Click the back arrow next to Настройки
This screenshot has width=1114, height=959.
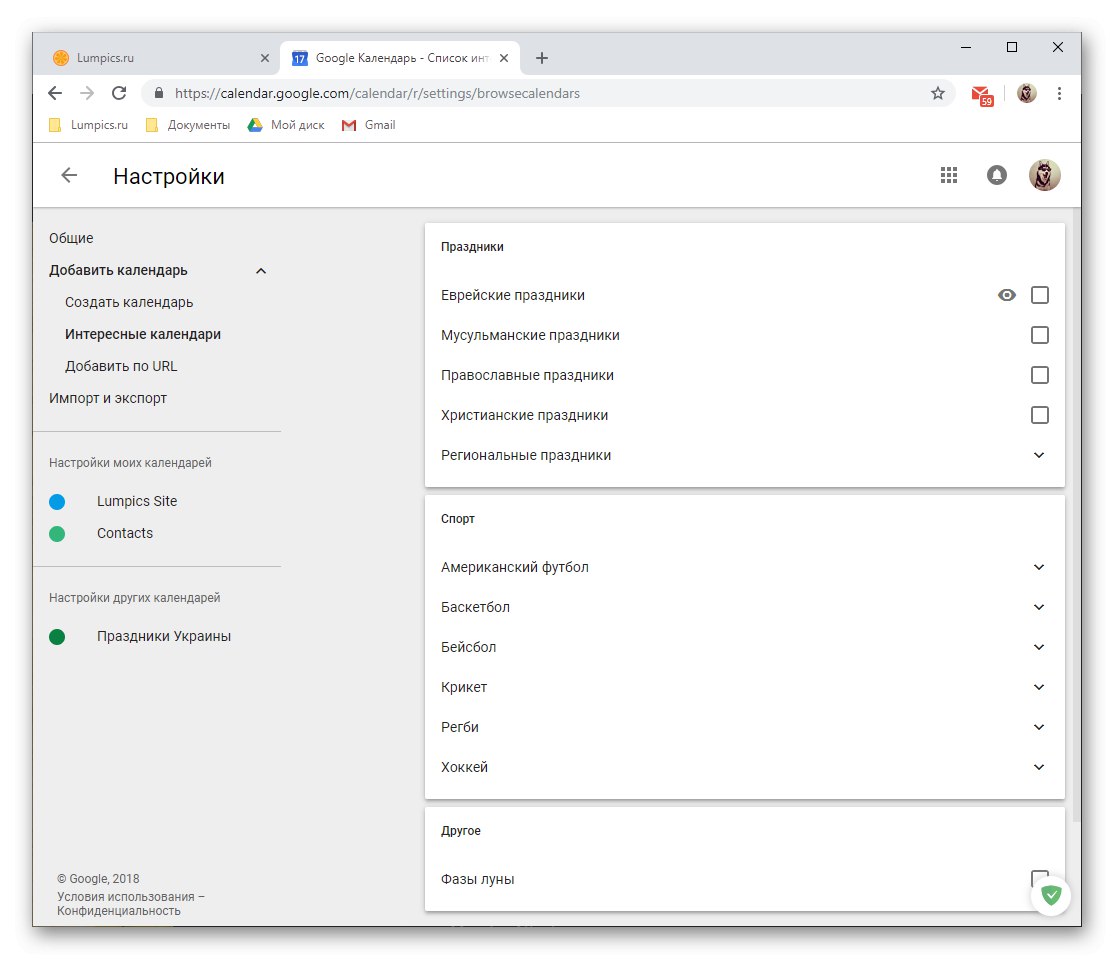click(69, 176)
